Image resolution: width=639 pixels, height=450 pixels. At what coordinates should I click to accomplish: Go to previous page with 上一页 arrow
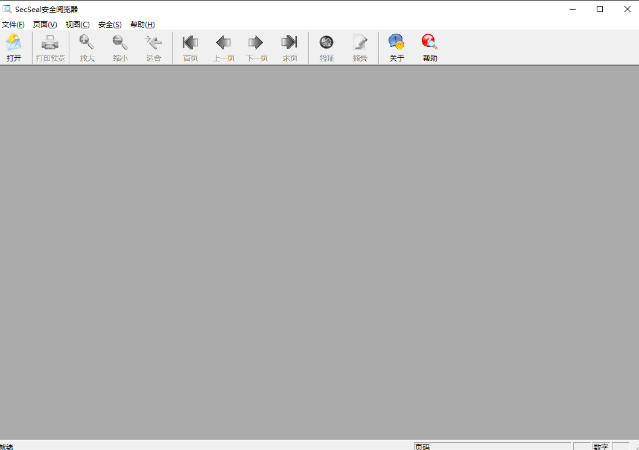(x=223, y=46)
